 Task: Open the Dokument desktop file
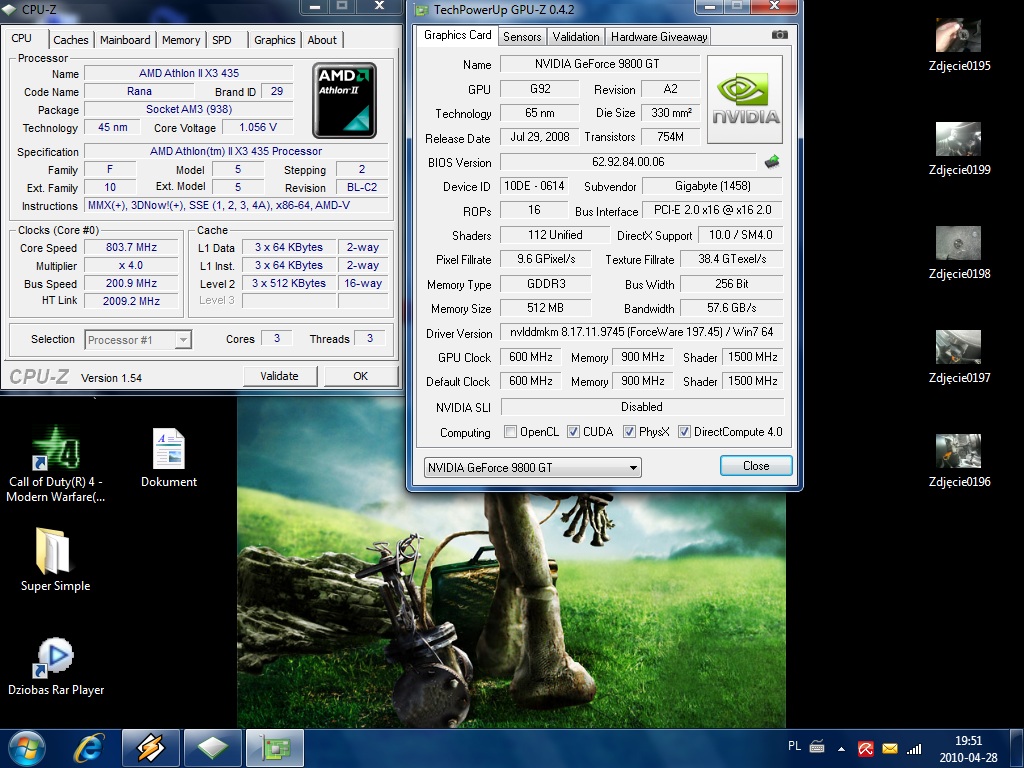click(x=169, y=449)
